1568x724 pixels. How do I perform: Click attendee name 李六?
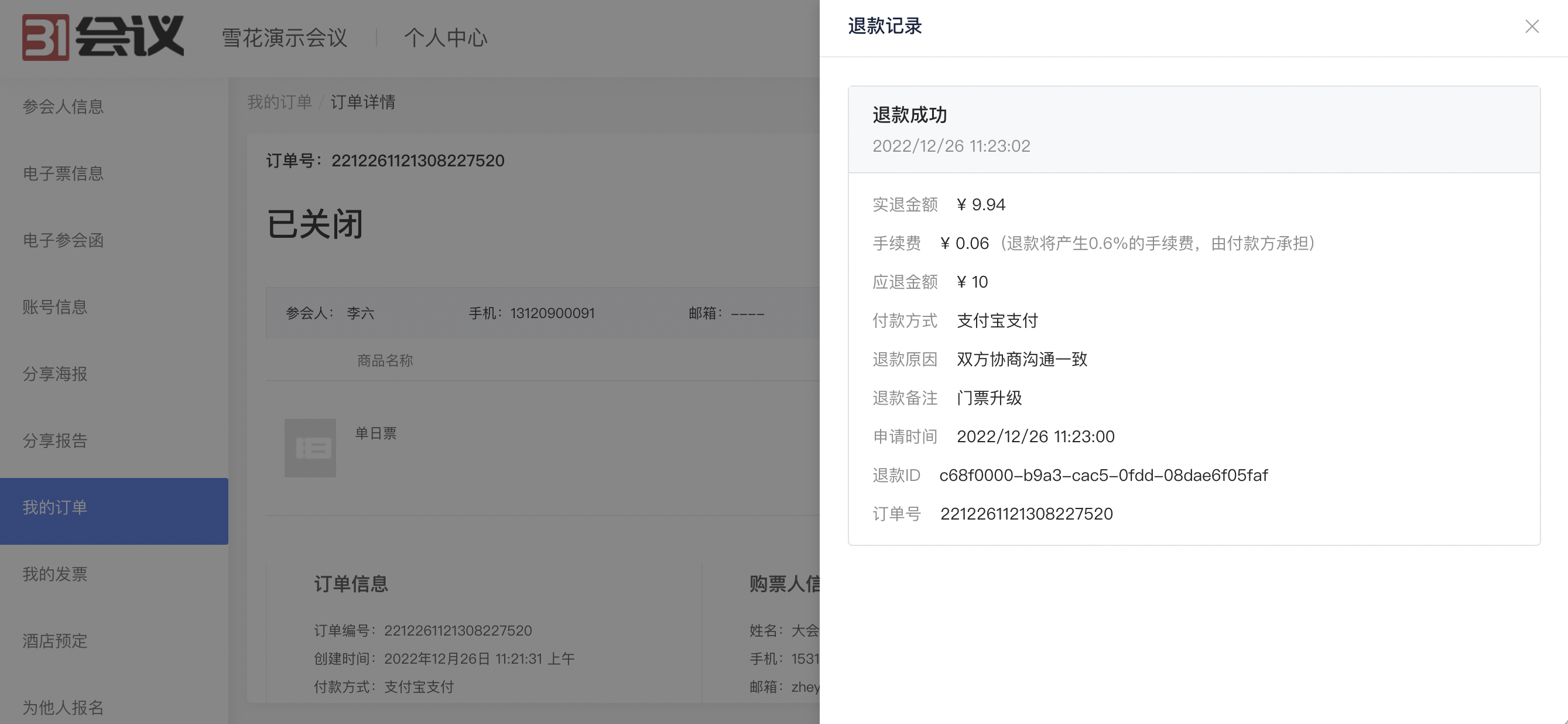point(360,313)
